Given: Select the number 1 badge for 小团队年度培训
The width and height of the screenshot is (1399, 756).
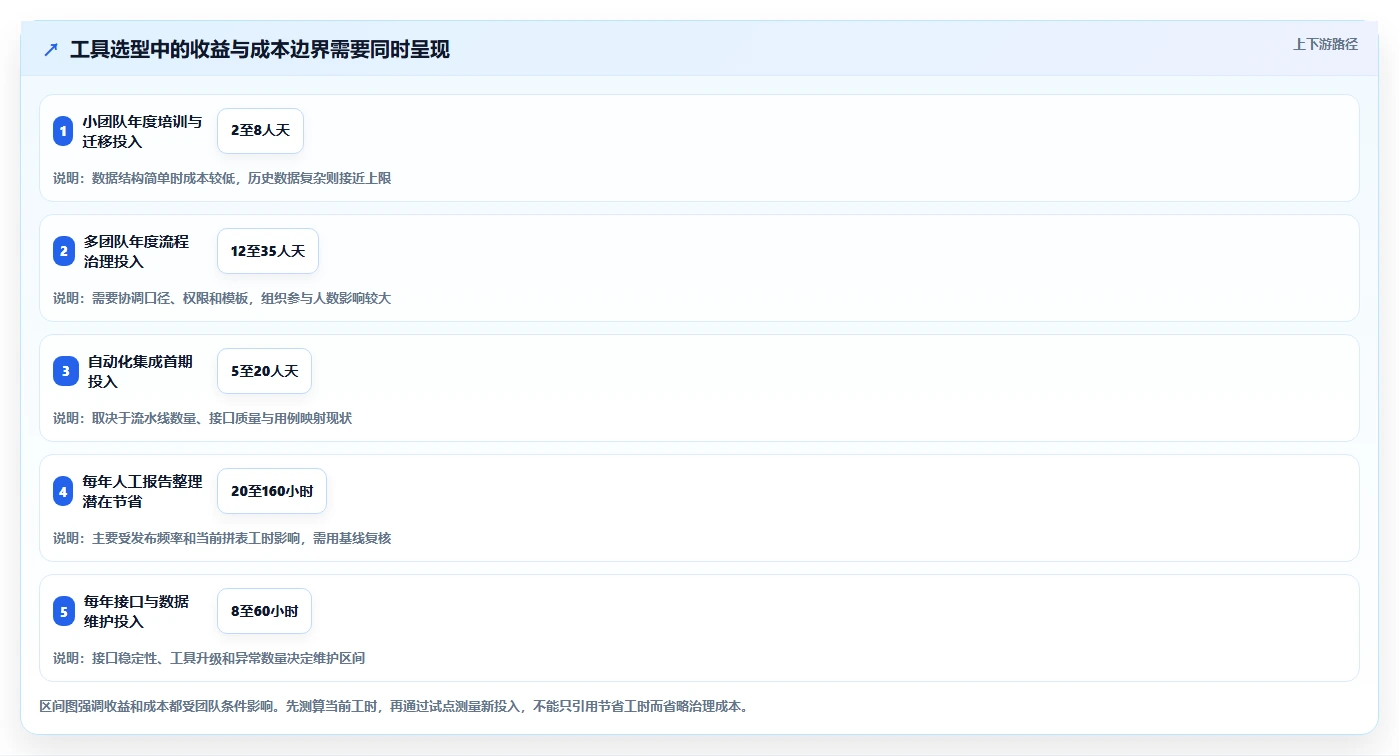Looking at the screenshot, I should point(63,131).
